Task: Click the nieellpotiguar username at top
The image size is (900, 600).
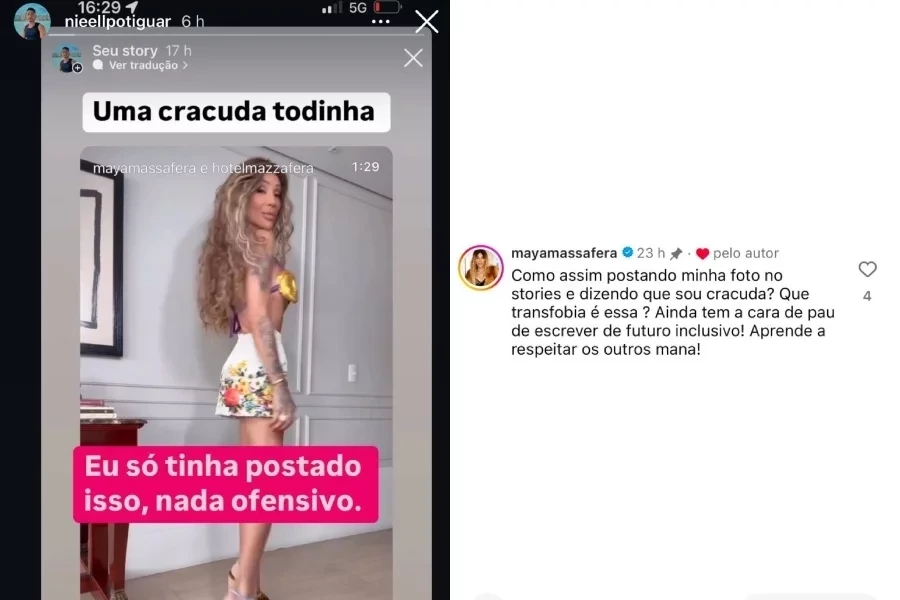Action: coord(118,22)
